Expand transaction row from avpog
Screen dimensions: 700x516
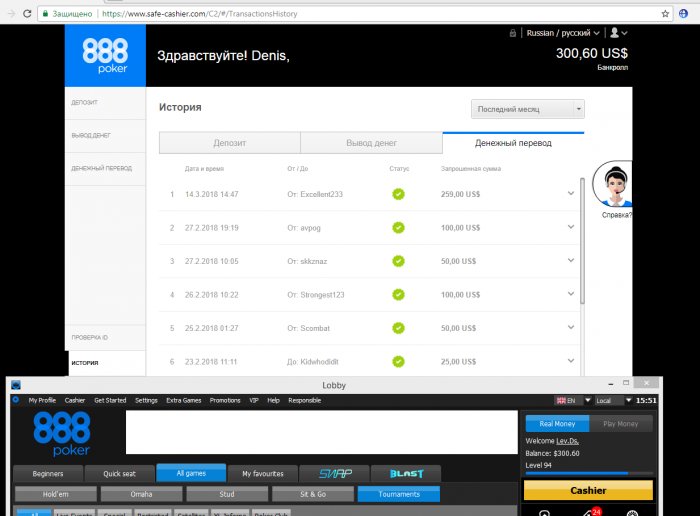pos(571,227)
